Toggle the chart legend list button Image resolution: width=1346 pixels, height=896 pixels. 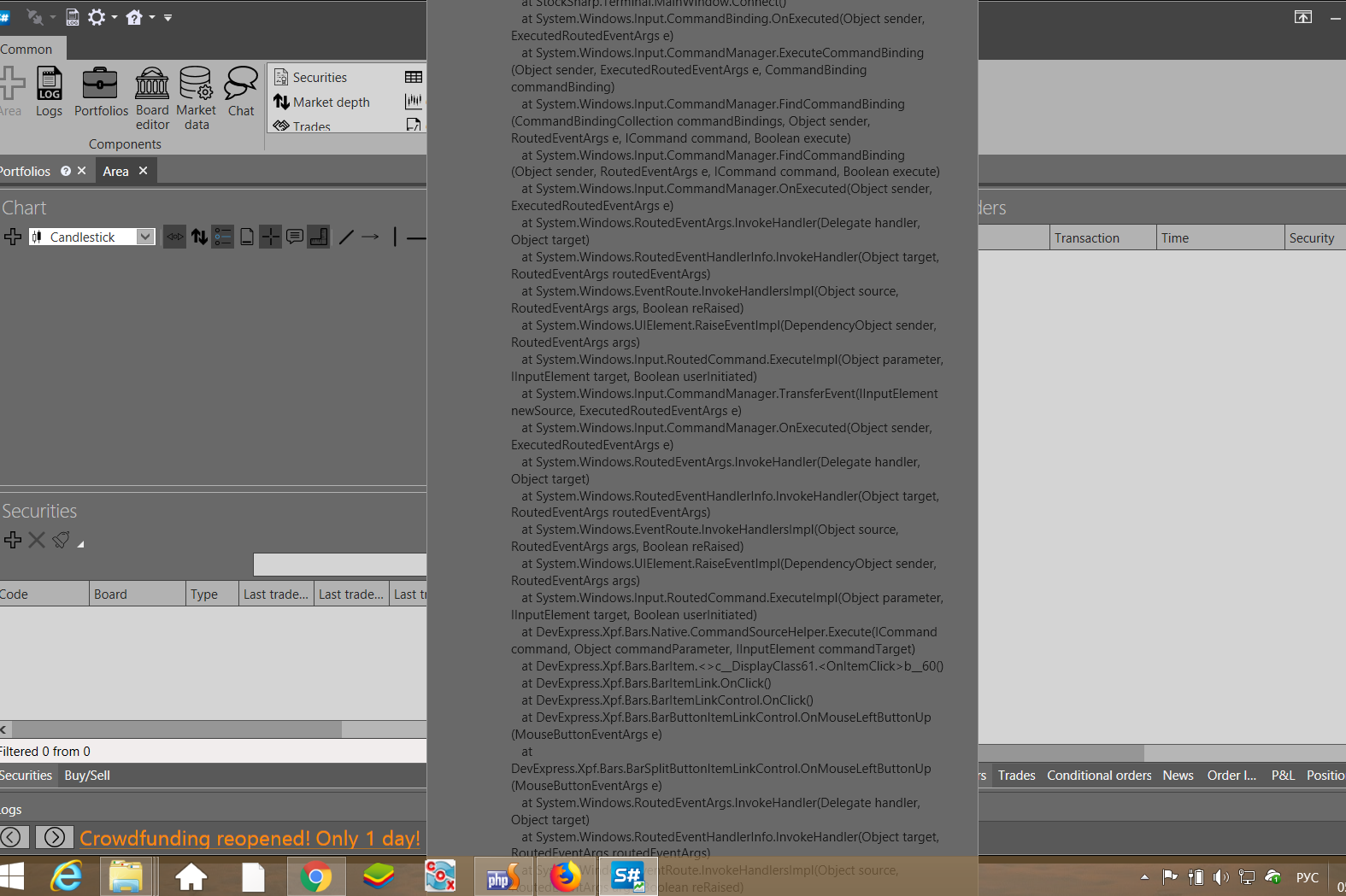point(222,237)
